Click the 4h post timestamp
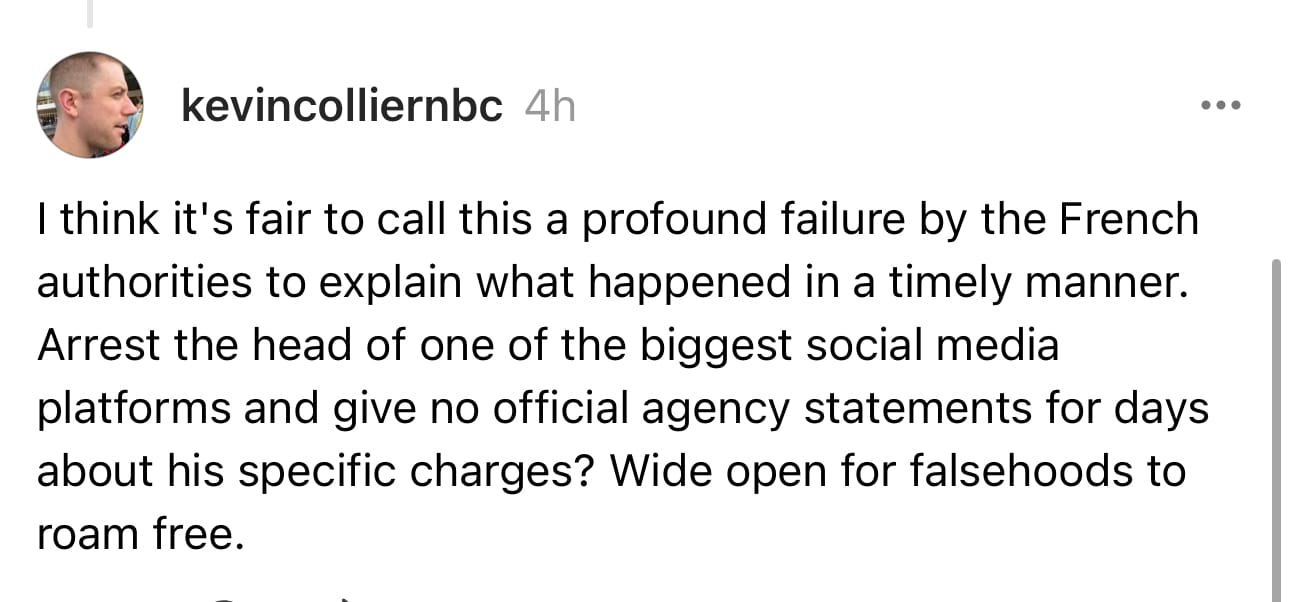Image resolution: width=1290 pixels, height=602 pixels. tap(550, 106)
